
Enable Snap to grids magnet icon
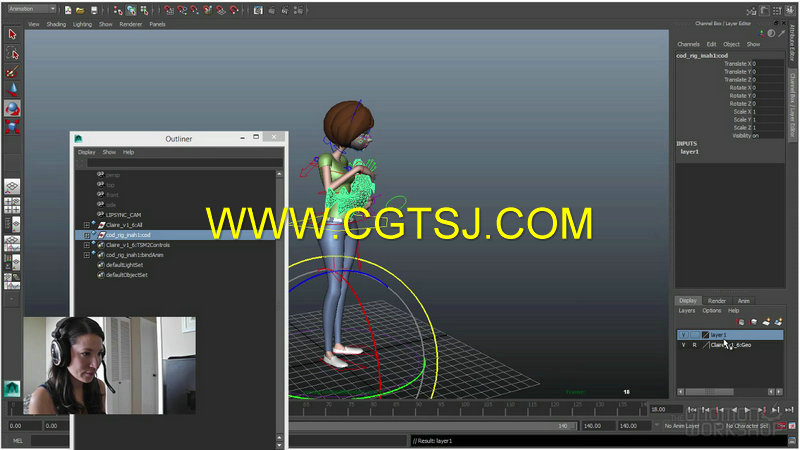click(169, 10)
